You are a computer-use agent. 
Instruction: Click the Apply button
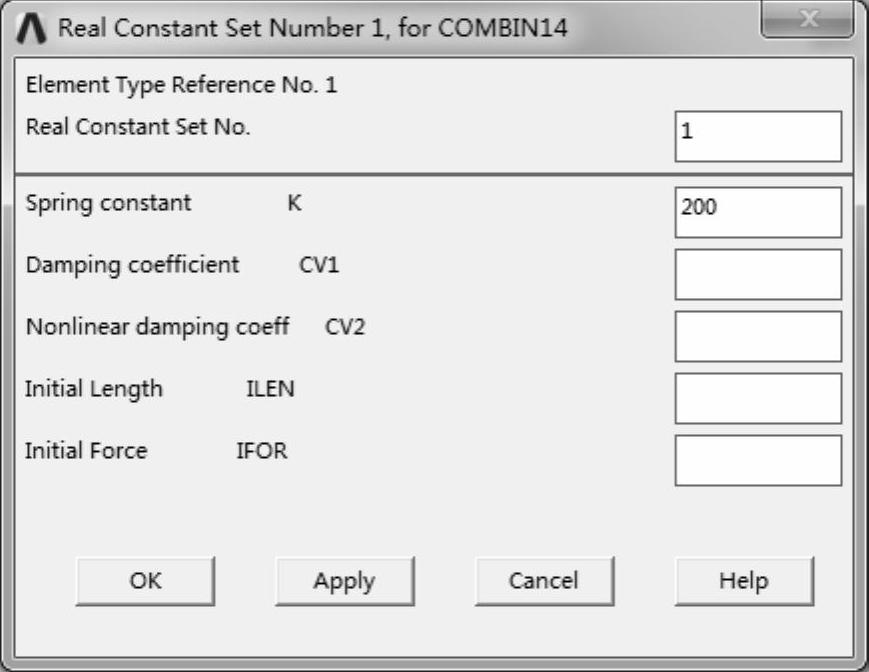[344, 581]
